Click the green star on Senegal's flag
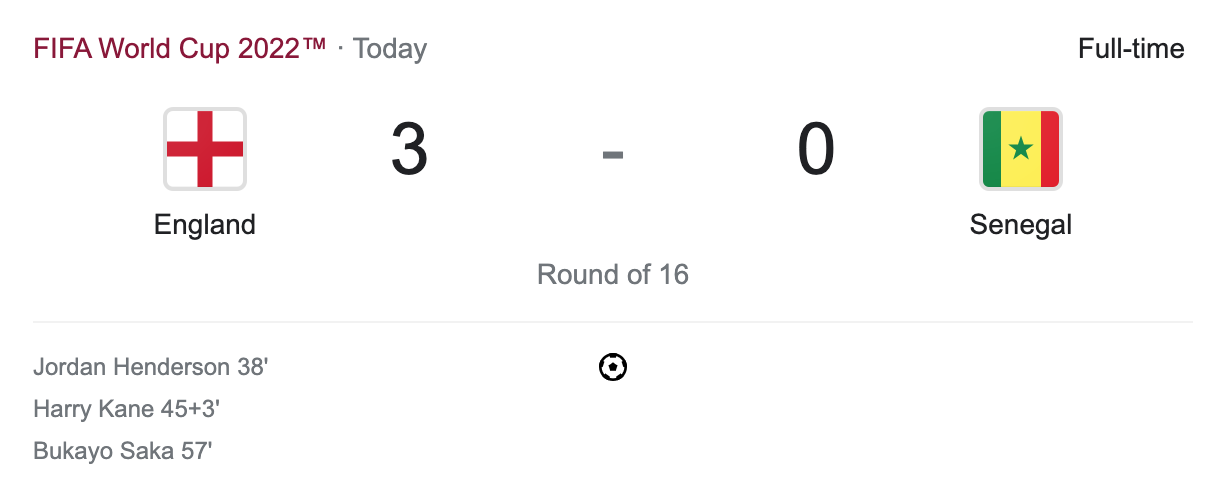This screenshot has width=1228, height=491. pyautogui.click(x=1021, y=150)
